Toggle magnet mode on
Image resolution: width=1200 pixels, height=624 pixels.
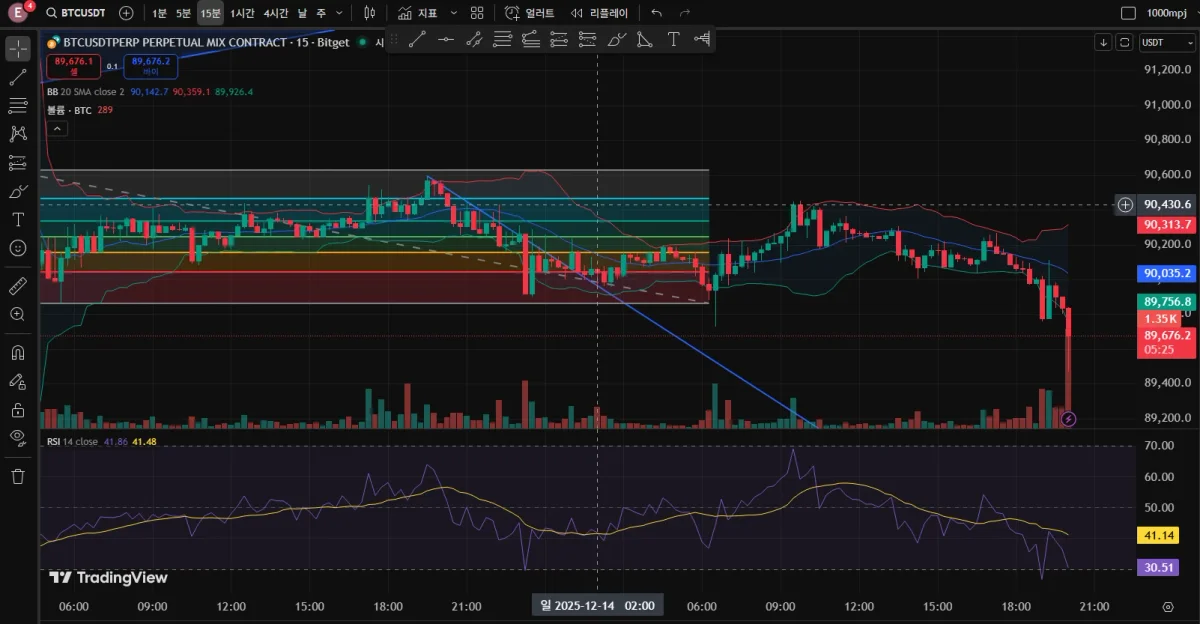[18, 353]
